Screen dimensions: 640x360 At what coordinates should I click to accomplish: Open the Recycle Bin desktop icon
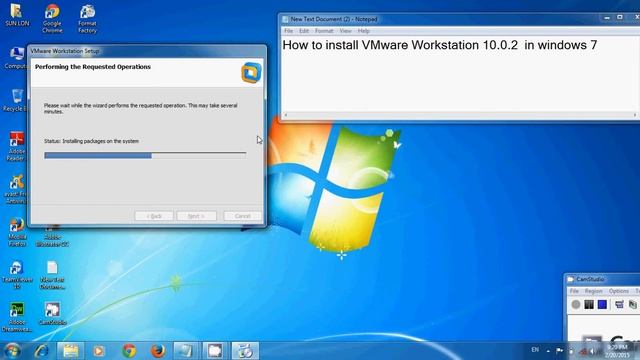pyautogui.click(x=16, y=100)
